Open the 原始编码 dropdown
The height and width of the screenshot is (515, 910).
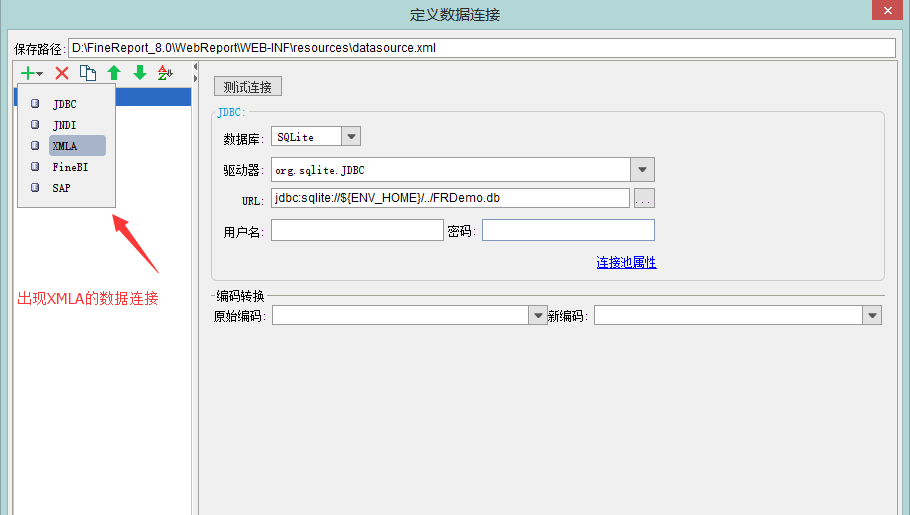coord(538,315)
